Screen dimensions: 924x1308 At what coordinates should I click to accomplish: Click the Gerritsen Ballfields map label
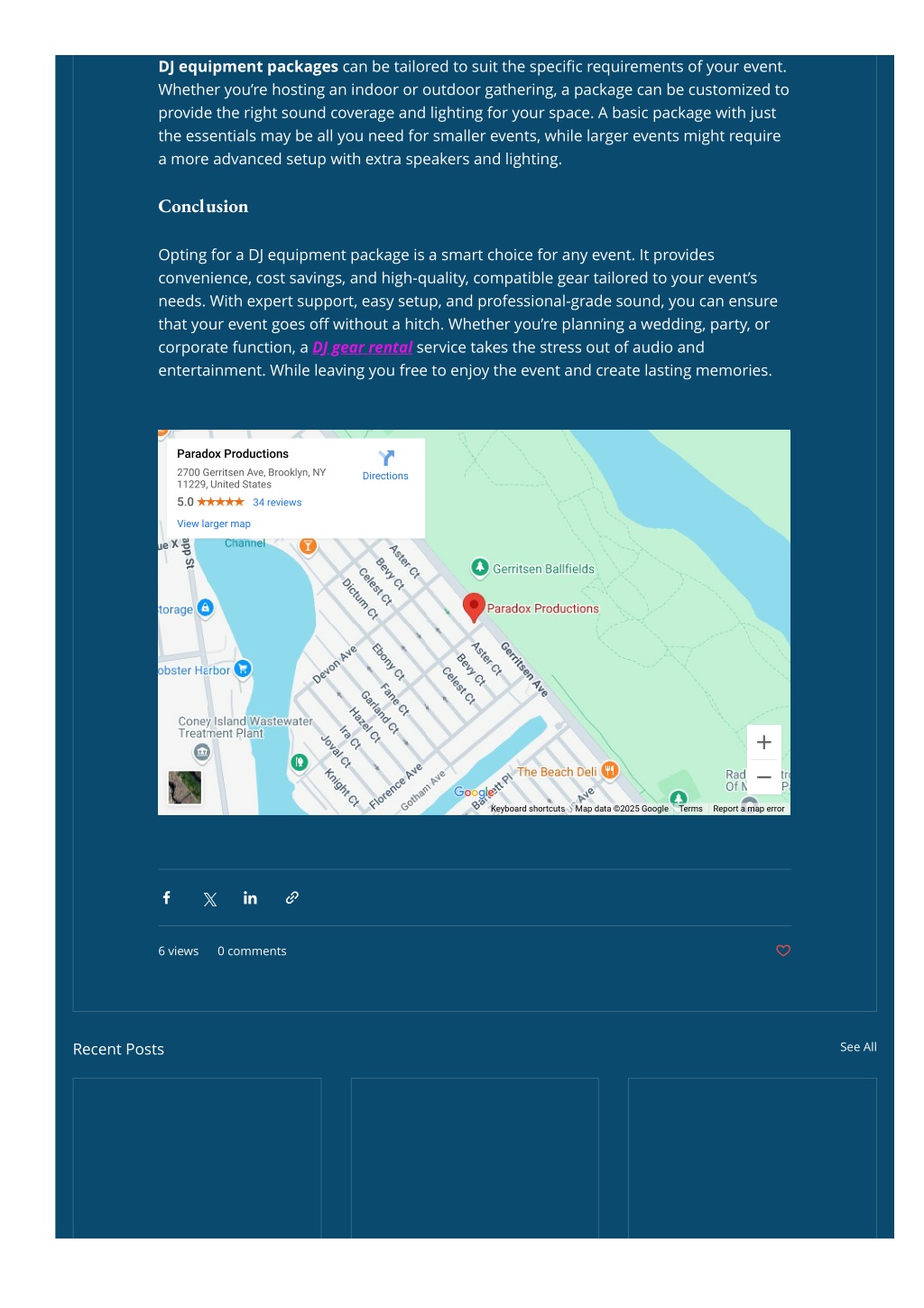(x=544, y=569)
